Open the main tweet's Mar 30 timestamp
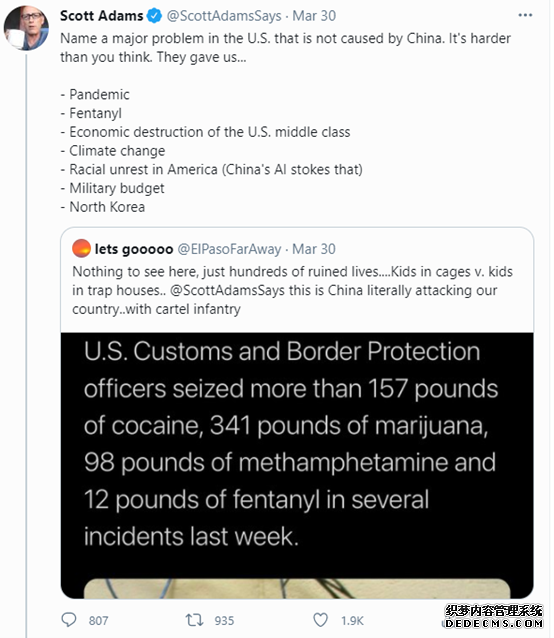 click(x=314, y=16)
